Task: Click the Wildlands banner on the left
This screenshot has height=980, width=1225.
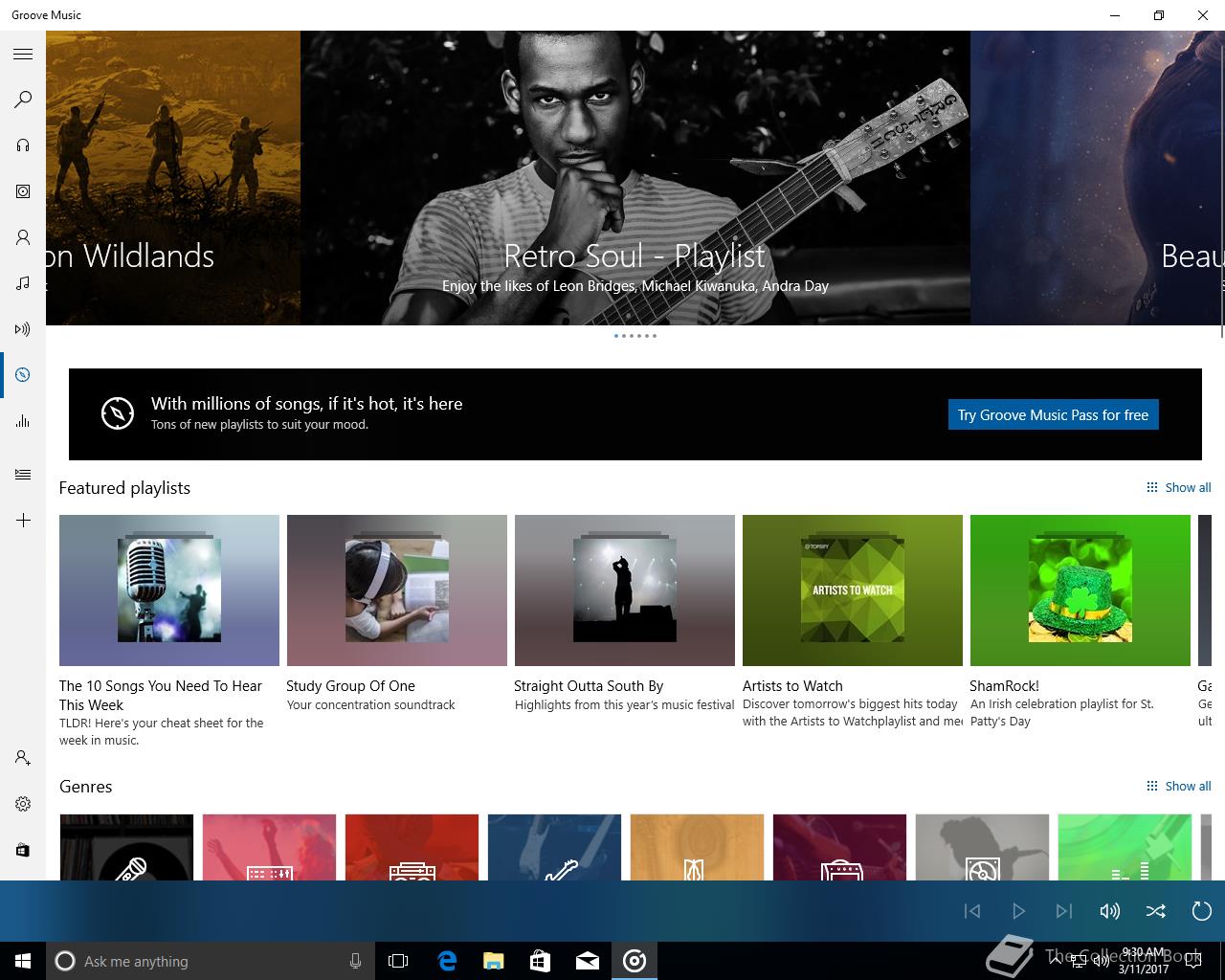Action: click(173, 178)
